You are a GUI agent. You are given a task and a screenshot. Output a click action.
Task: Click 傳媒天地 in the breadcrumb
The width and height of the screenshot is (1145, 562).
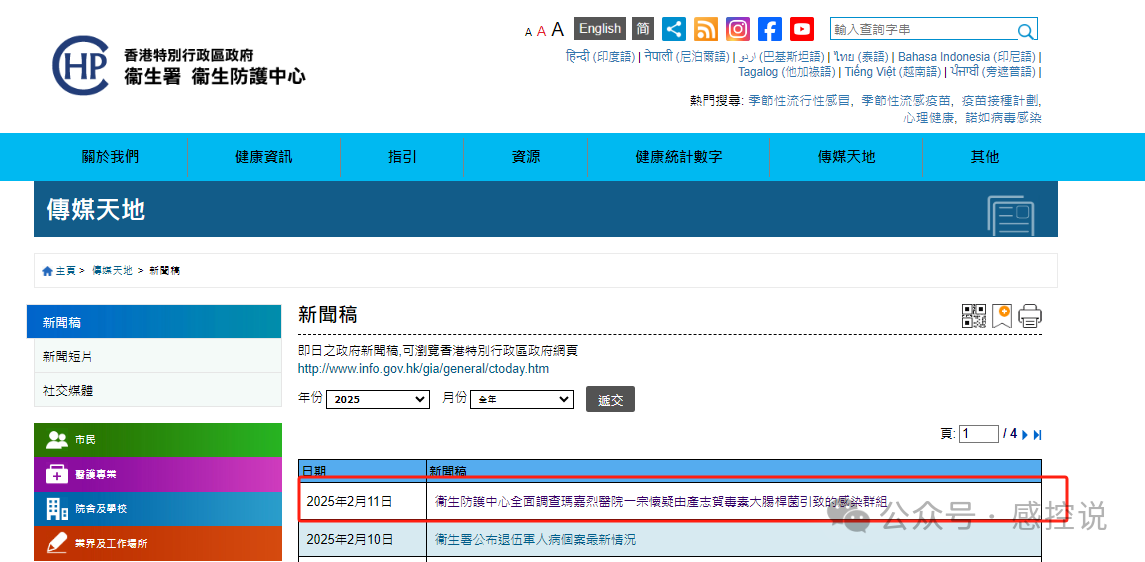pos(112,271)
